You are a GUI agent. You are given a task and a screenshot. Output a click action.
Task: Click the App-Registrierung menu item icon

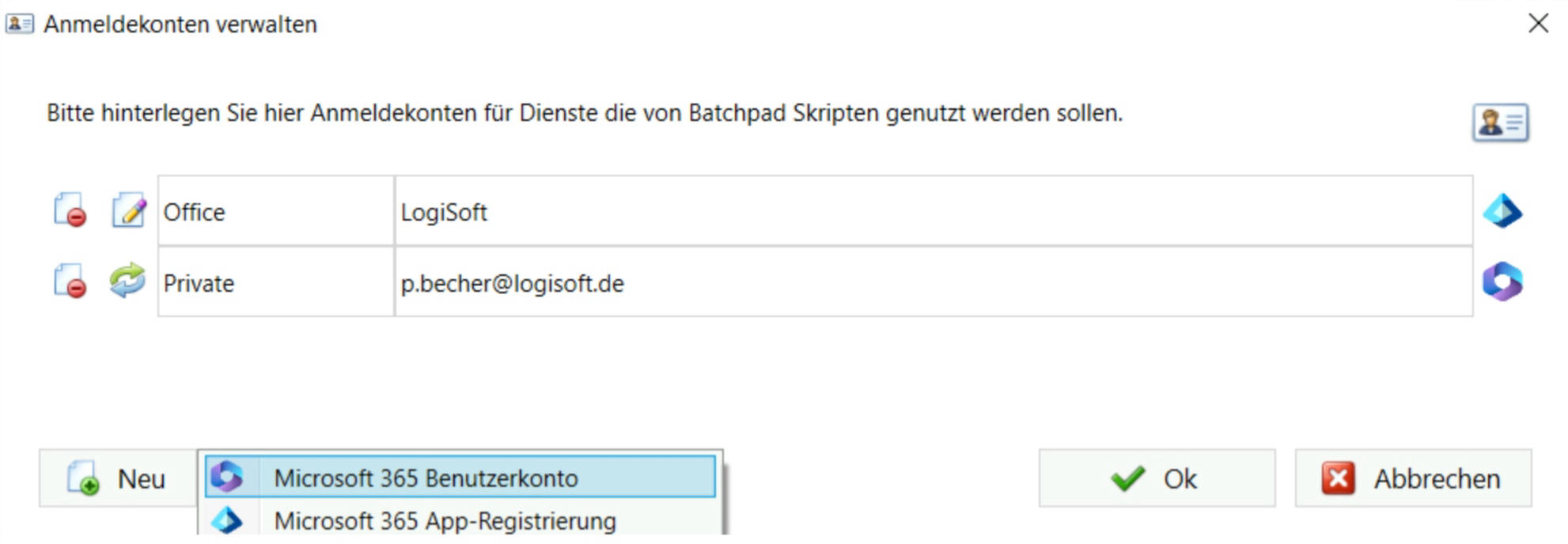point(227,519)
